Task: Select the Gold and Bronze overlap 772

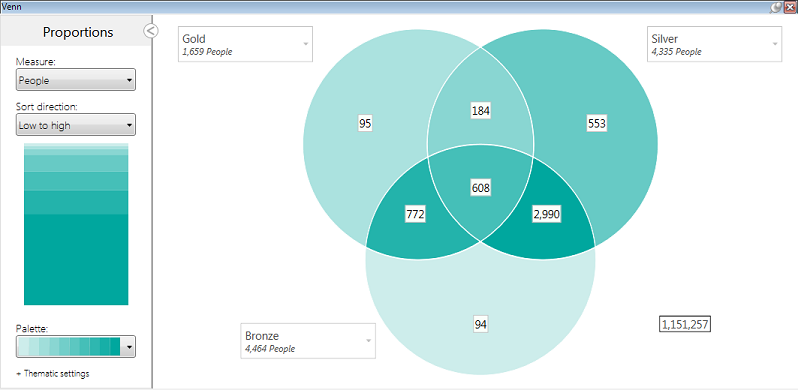Action: pyautogui.click(x=415, y=215)
